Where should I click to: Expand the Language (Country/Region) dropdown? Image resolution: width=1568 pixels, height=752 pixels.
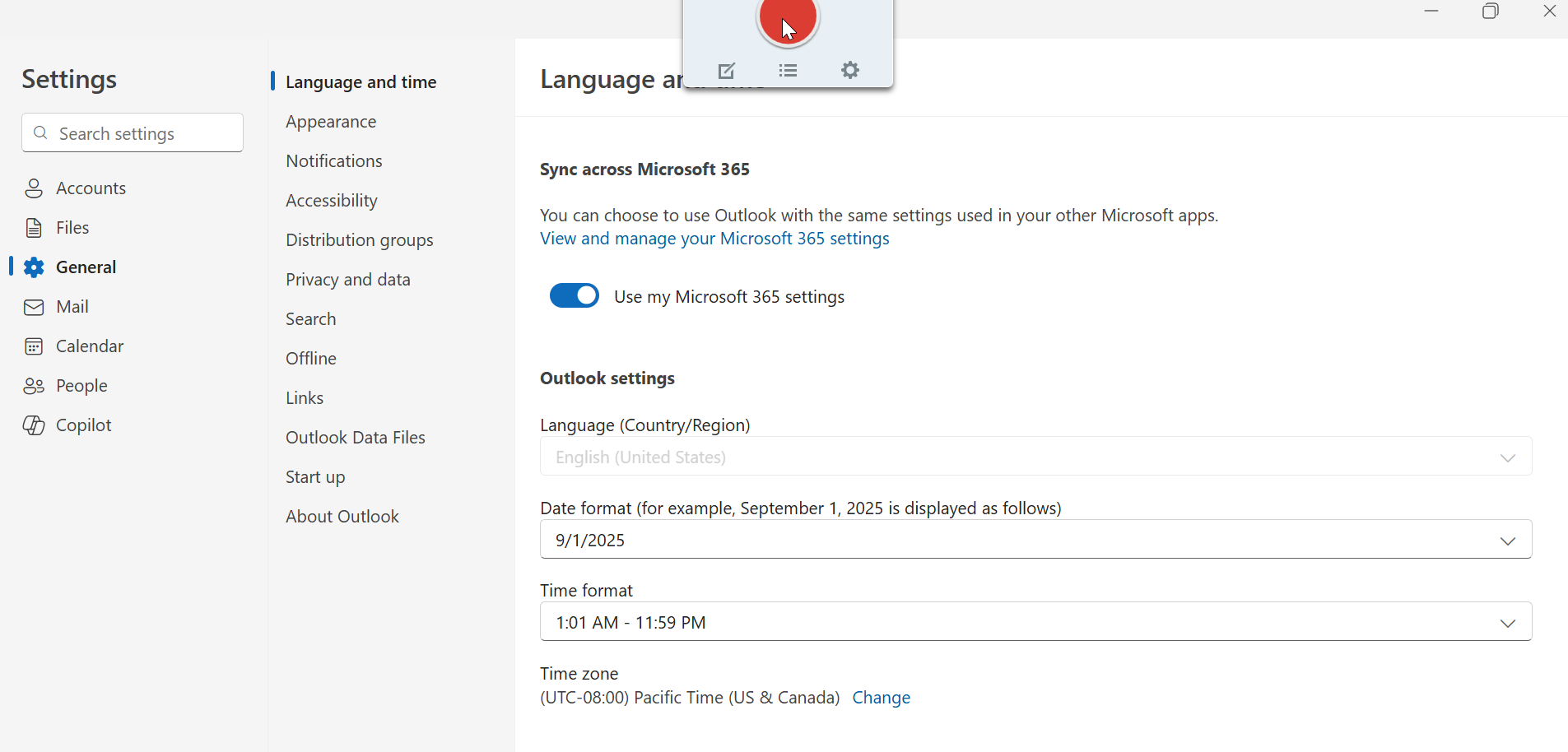pyautogui.click(x=1035, y=457)
